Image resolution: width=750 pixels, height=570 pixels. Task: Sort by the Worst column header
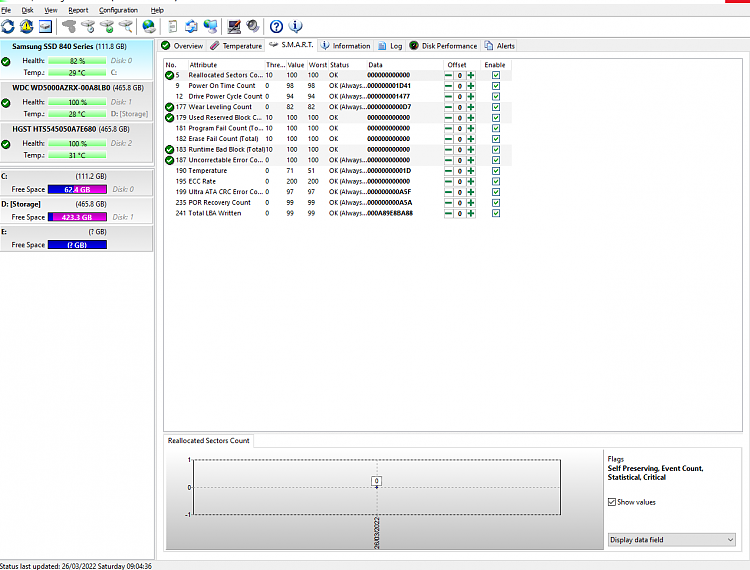point(318,65)
